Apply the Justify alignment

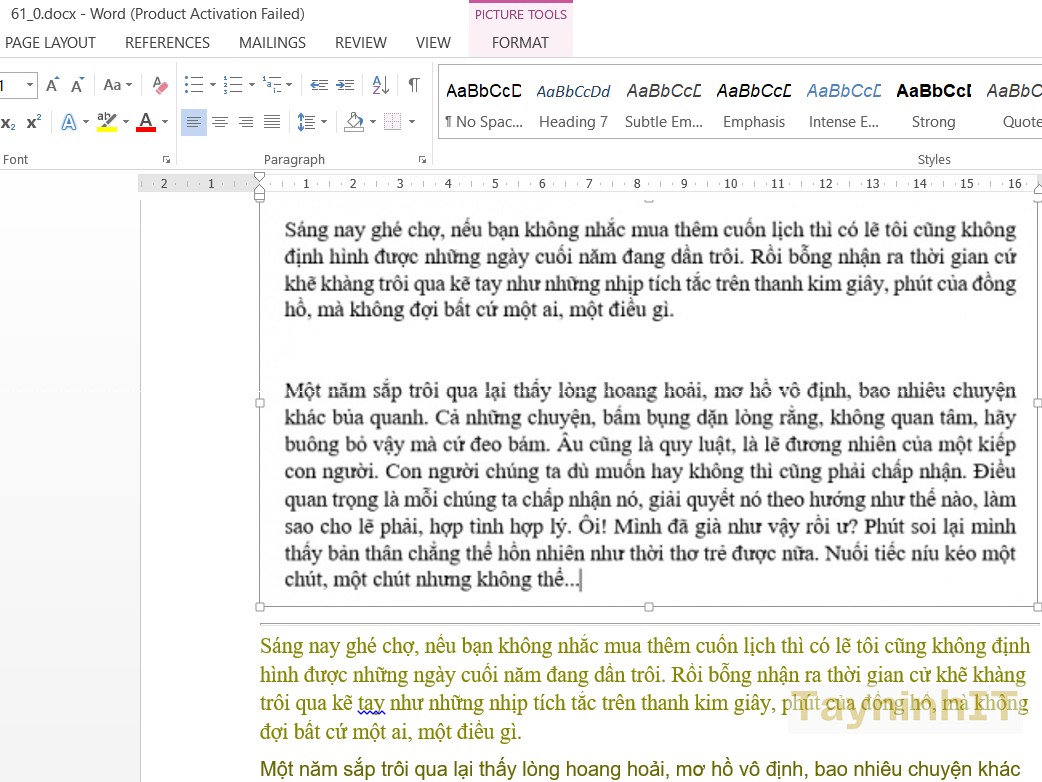point(272,122)
